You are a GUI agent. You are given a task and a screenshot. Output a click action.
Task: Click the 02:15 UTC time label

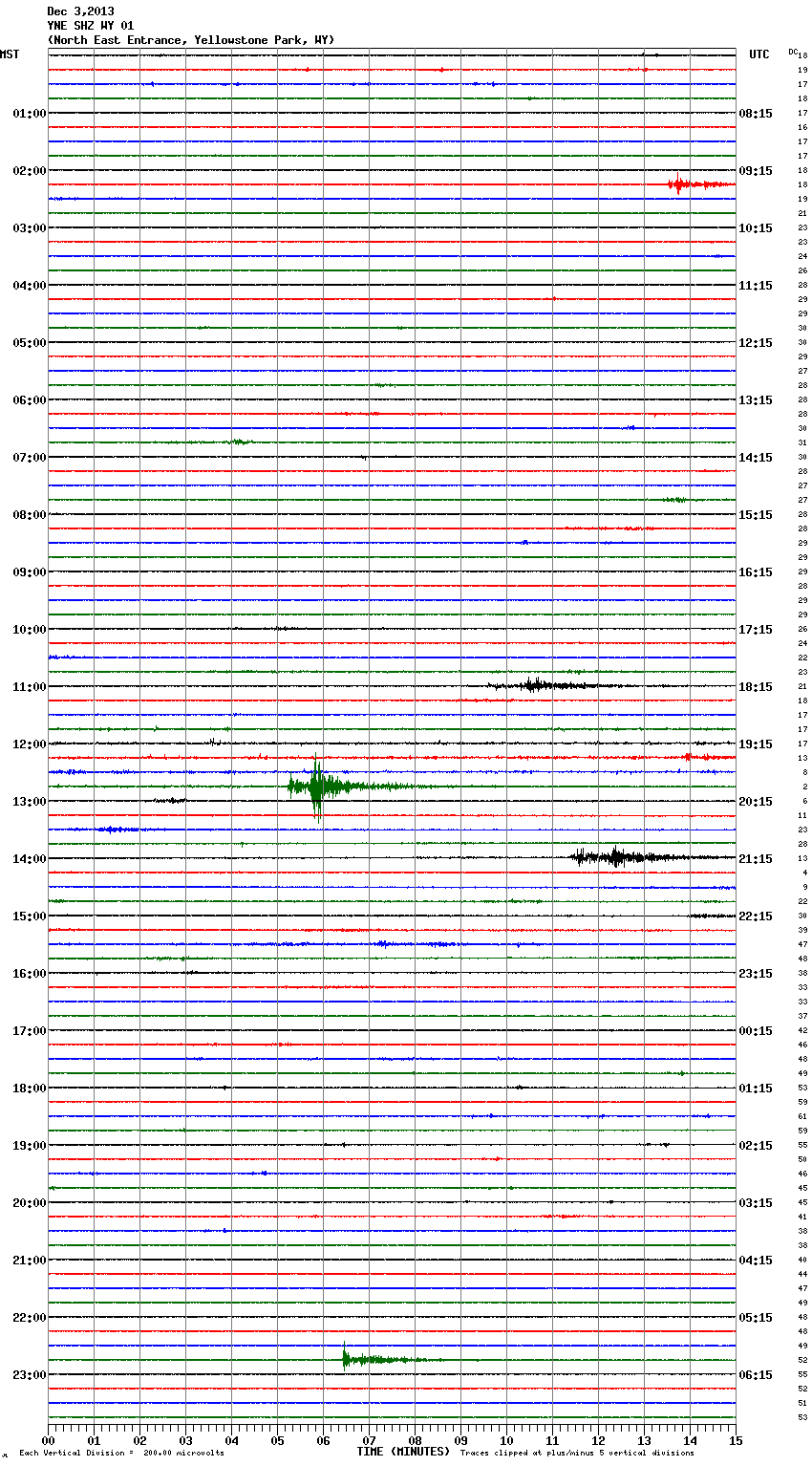(x=756, y=1146)
